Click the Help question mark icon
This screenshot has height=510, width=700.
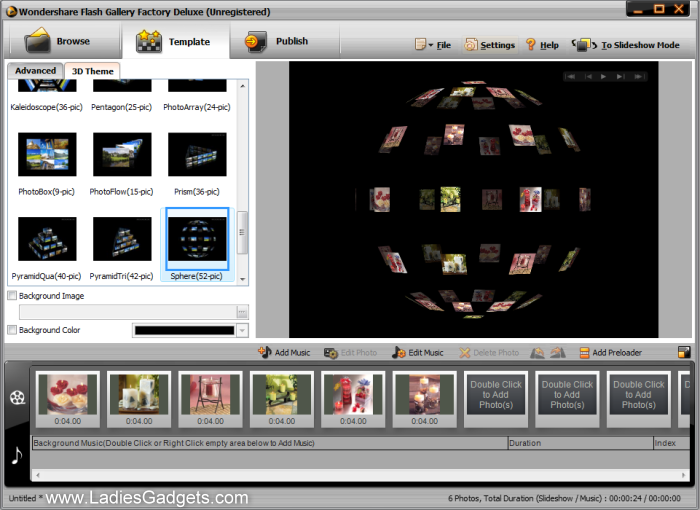(530, 44)
